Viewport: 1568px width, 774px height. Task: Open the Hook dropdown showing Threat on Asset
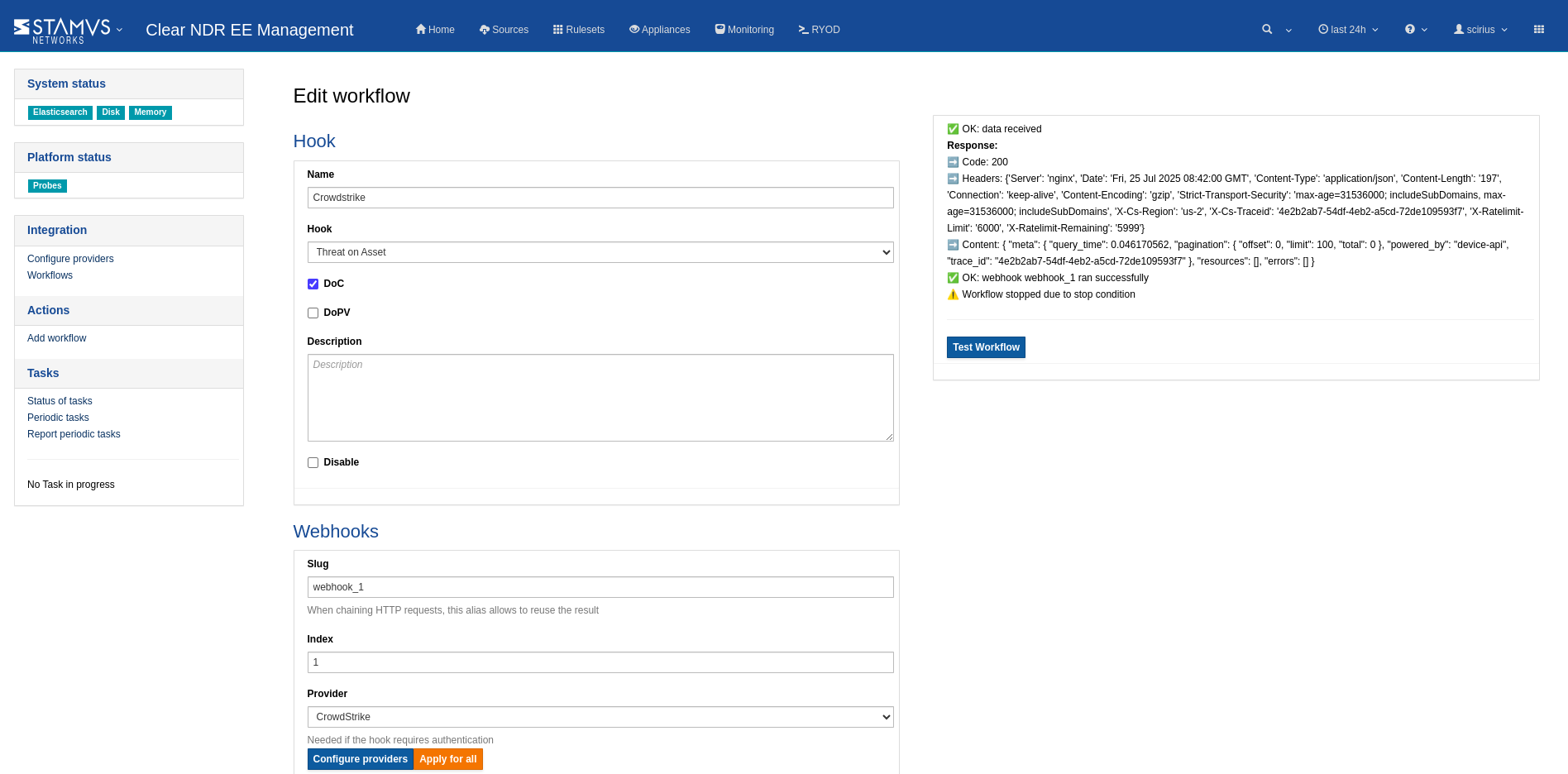coord(600,252)
